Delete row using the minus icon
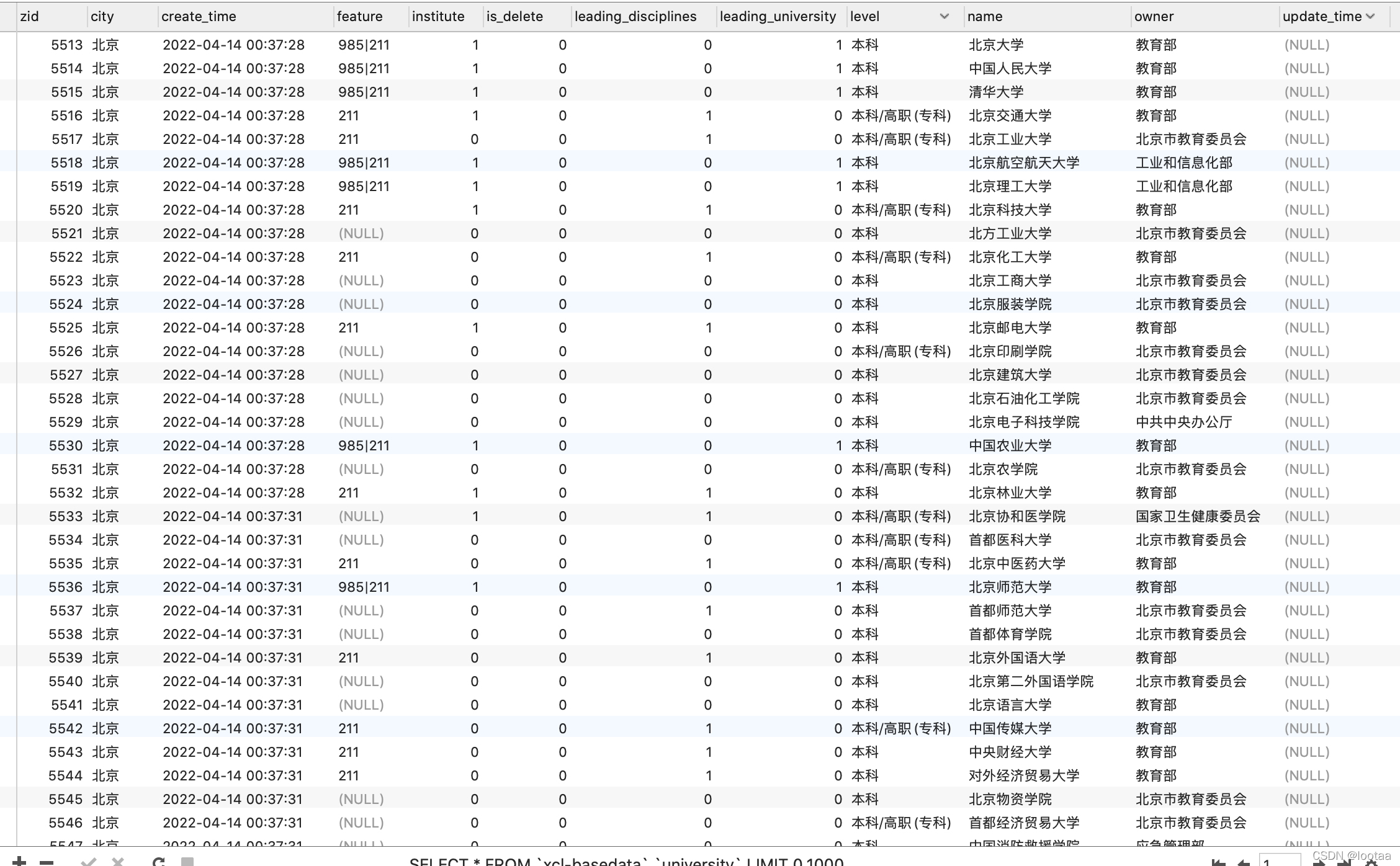 (x=47, y=862)
